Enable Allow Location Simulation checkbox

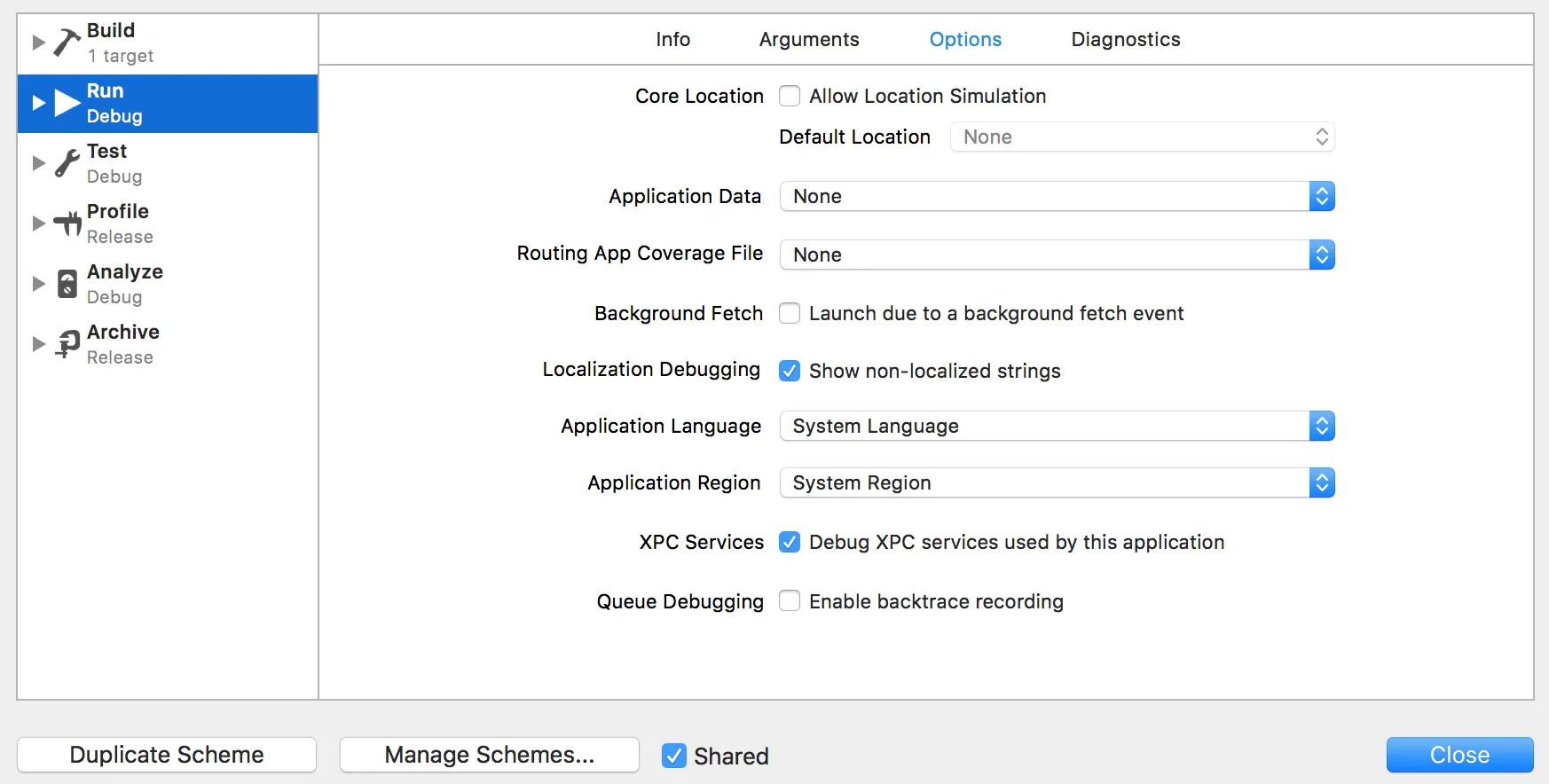tap(790, 96)
